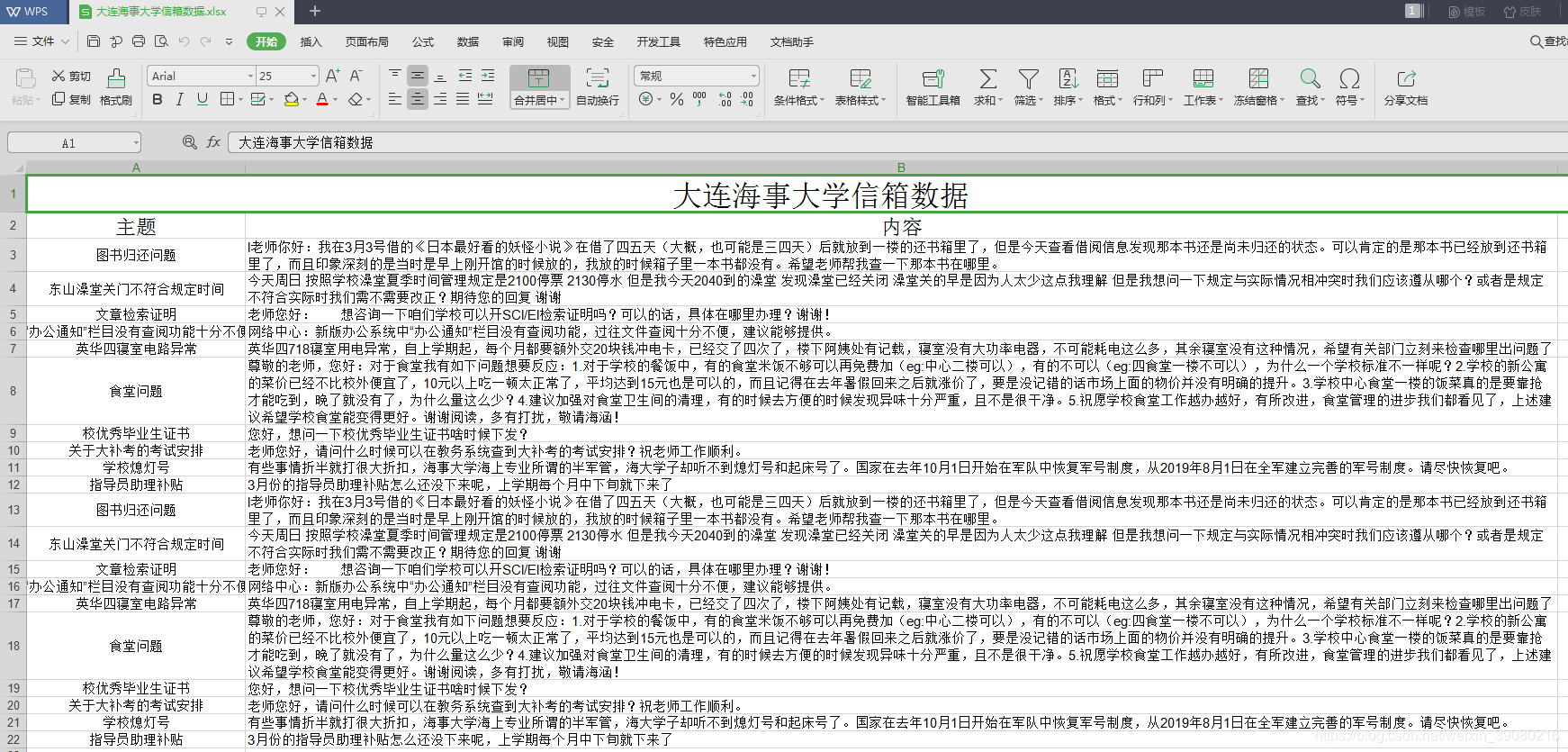Toggle italic formatting
This screenshot has width=1568, height=752.
(180, 99)
